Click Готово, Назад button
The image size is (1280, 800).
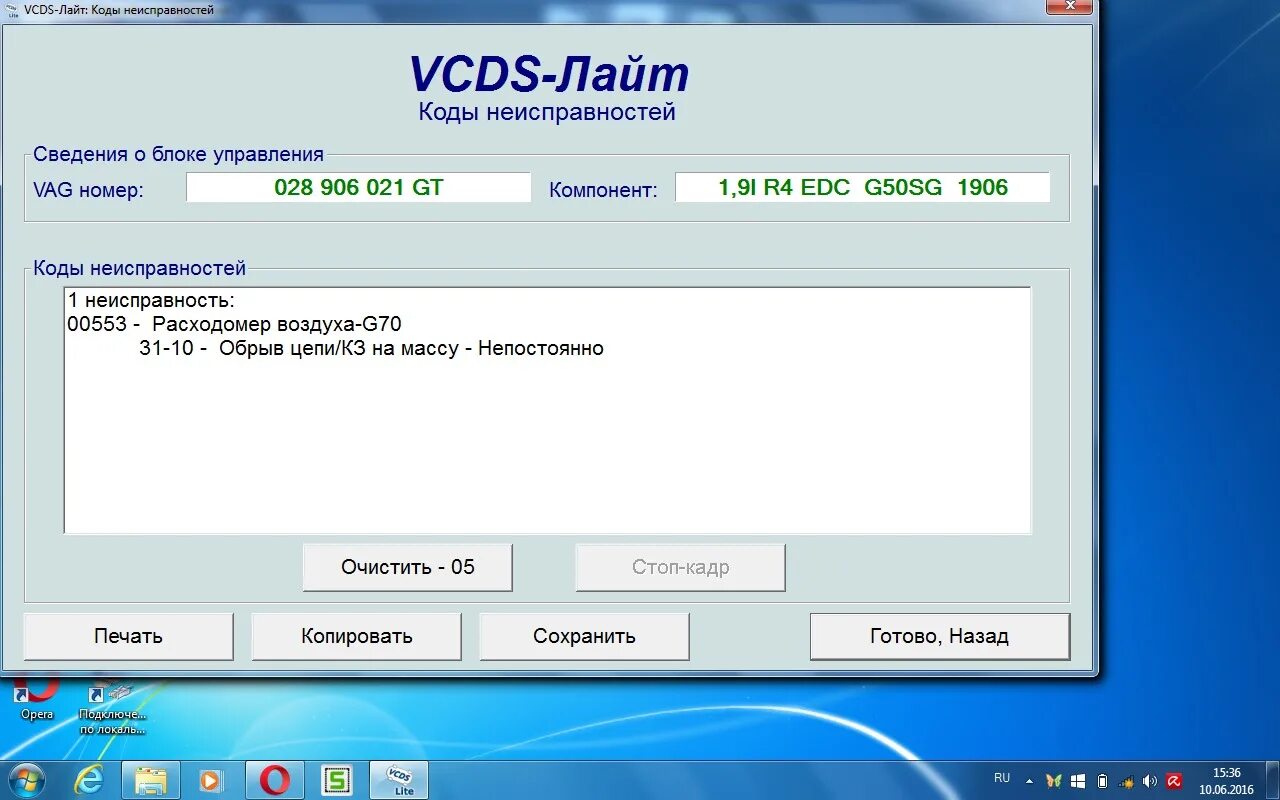point(940,637)
